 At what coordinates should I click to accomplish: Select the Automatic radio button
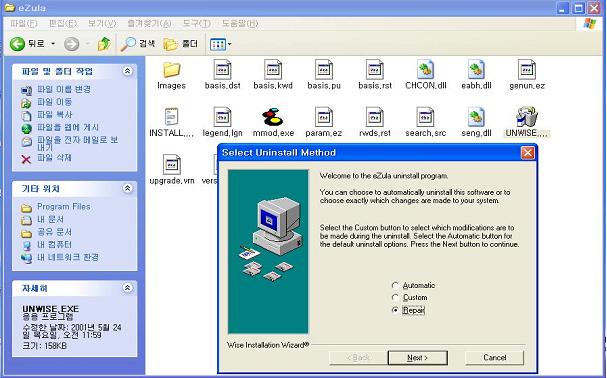(395, 285)
